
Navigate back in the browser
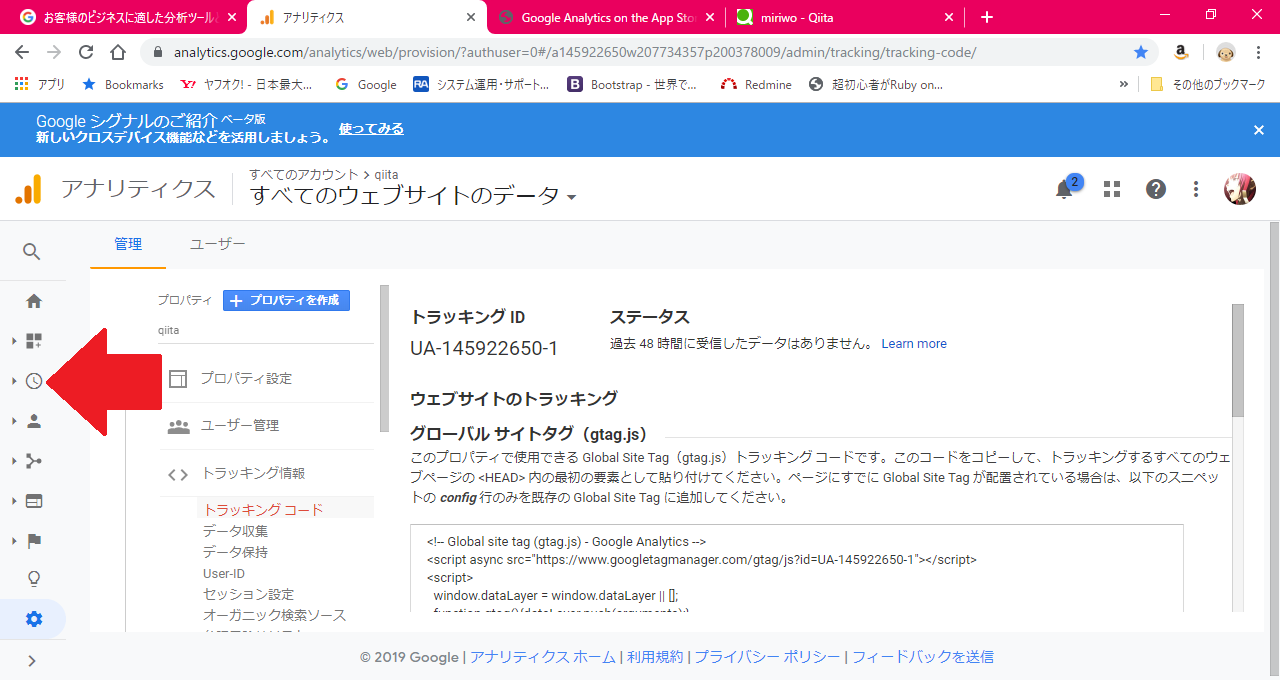(x=22, y=52)
